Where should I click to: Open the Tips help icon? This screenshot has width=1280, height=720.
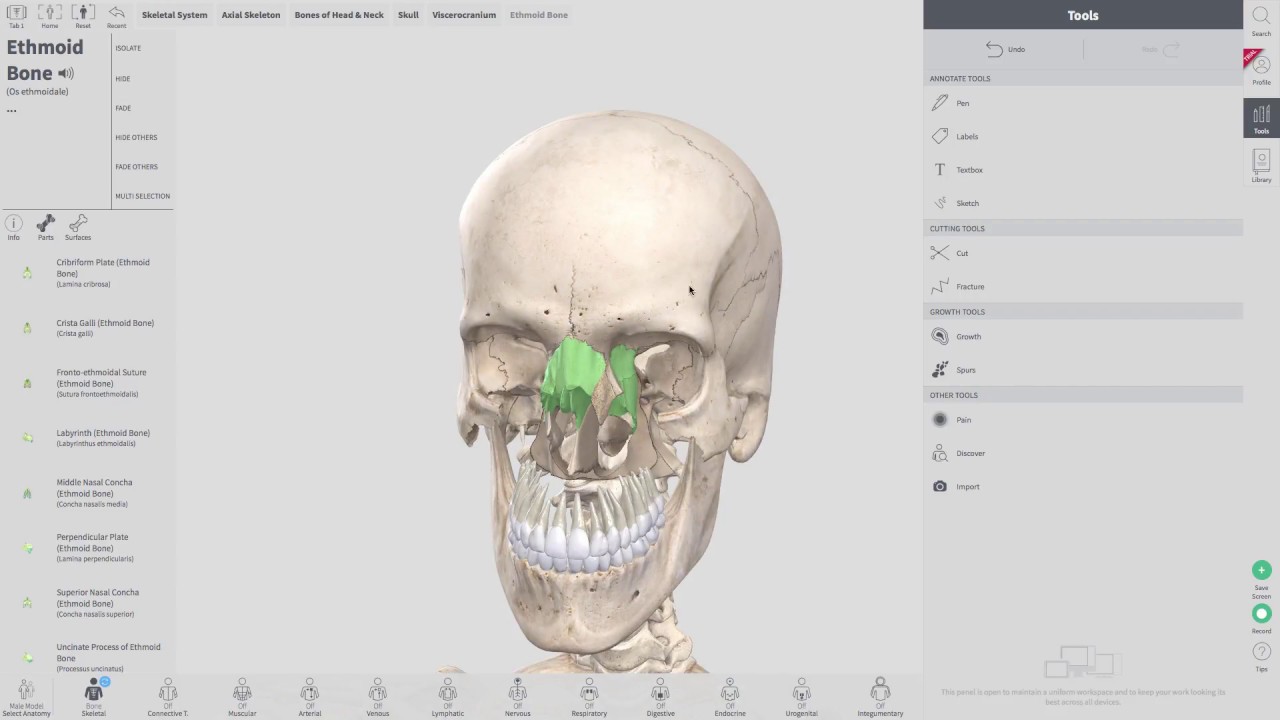(1261, 657)
